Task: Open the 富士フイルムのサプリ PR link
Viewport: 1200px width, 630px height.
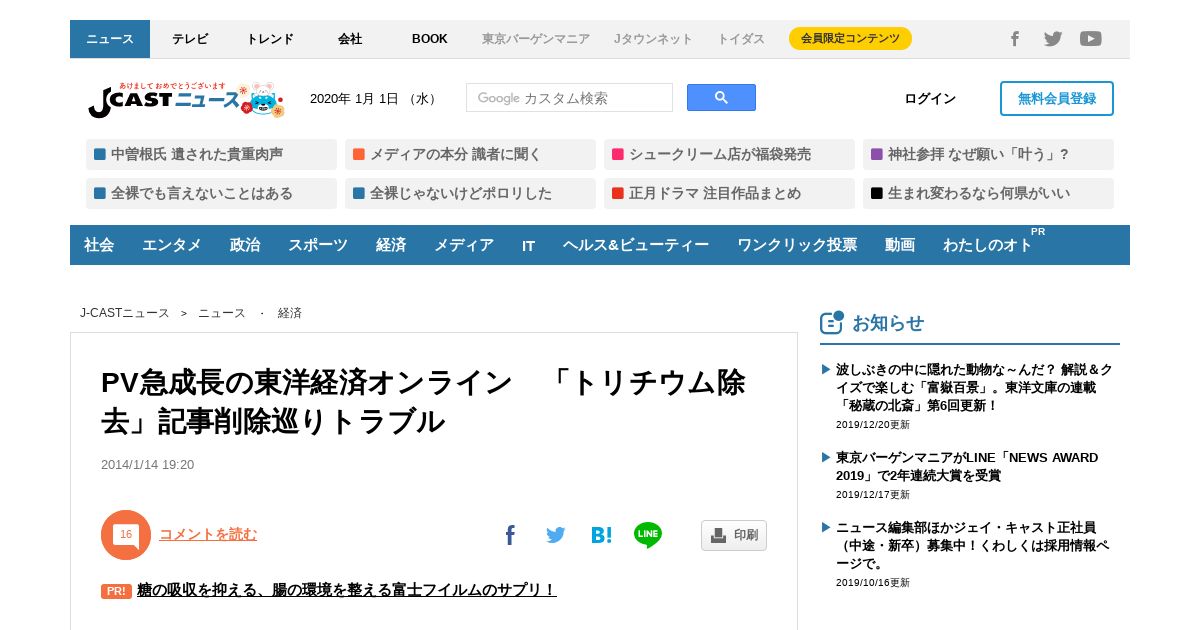Action: 346,590
